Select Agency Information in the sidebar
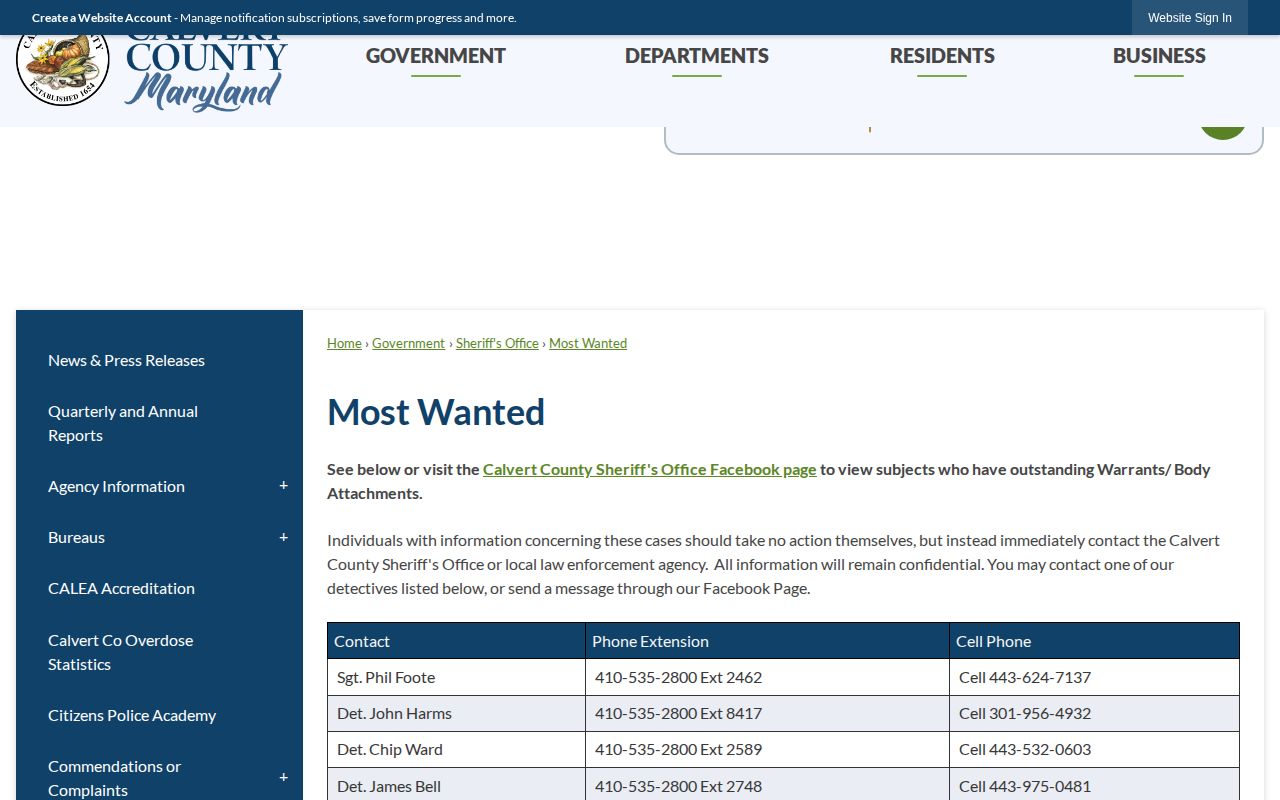1280x800 pixels. click(x=116, y=486)
